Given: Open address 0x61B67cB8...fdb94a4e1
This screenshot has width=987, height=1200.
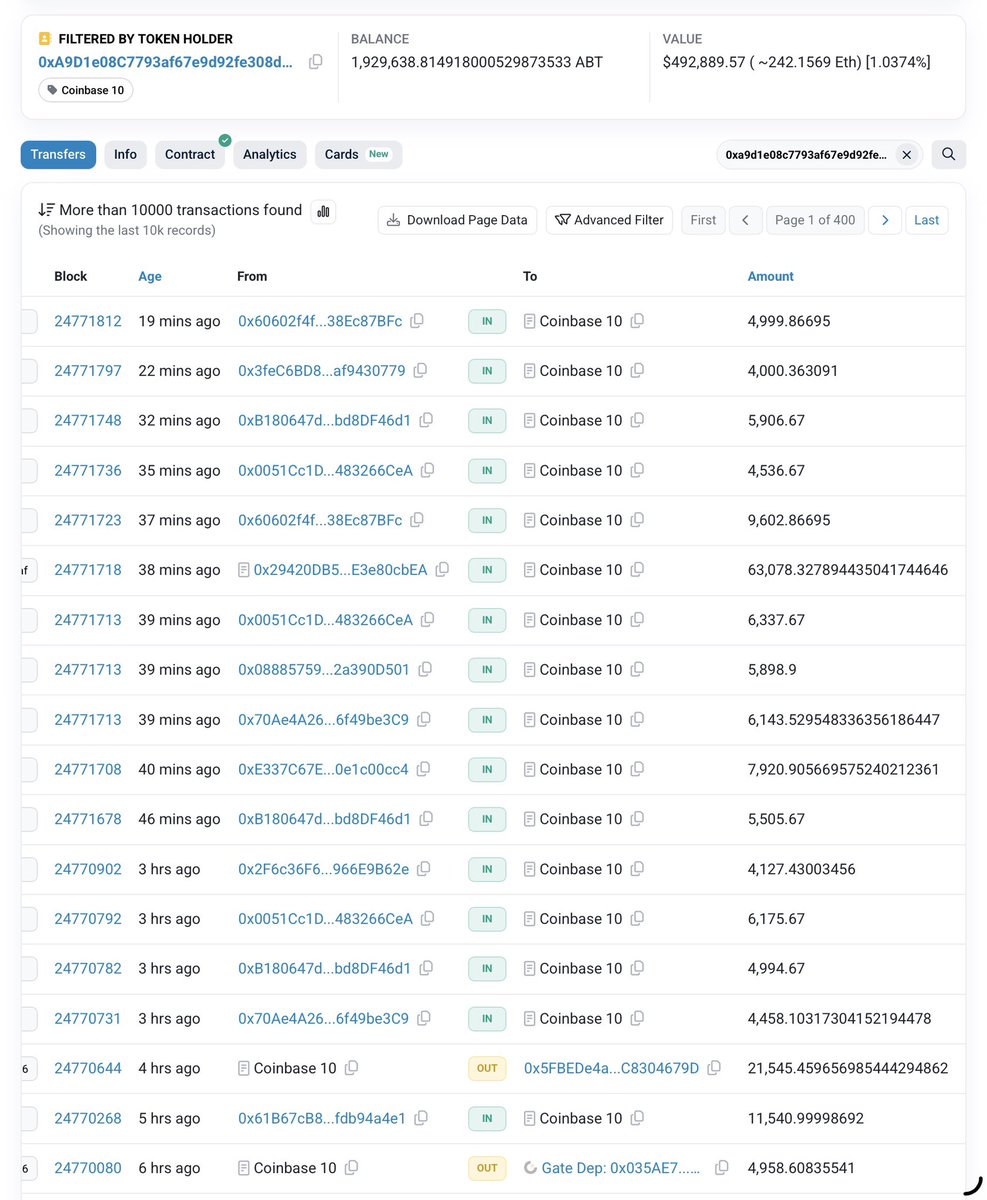Looking at the screenshot, I should coord(322,1118).
